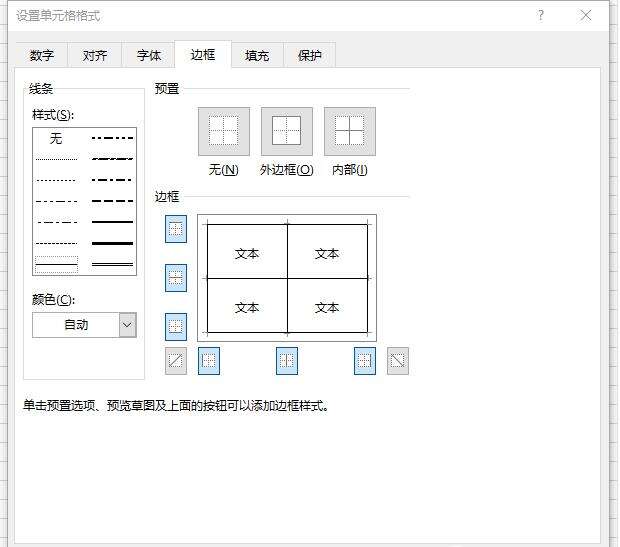This screenshot has height=547, width=620.
Task: Toggle the right border button
Action: click(365, 361)
